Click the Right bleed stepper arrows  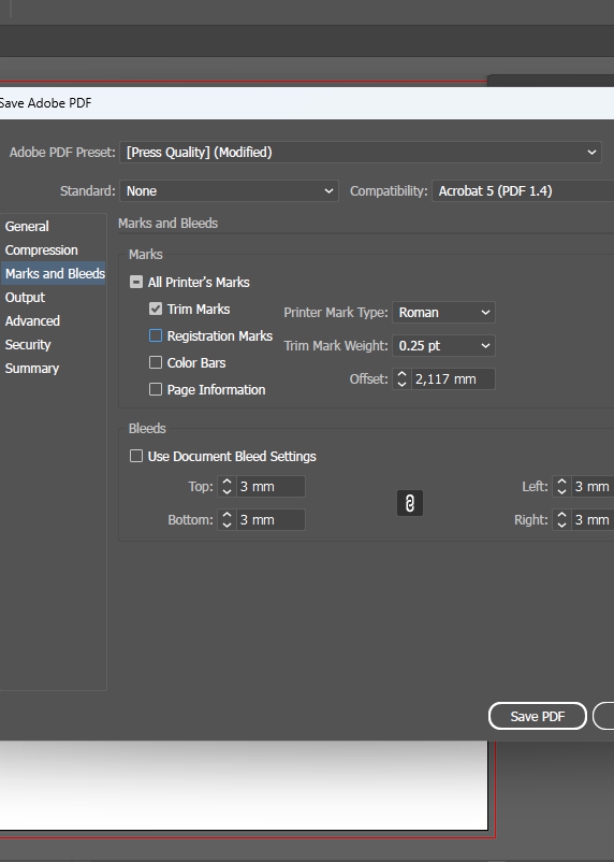561,520
